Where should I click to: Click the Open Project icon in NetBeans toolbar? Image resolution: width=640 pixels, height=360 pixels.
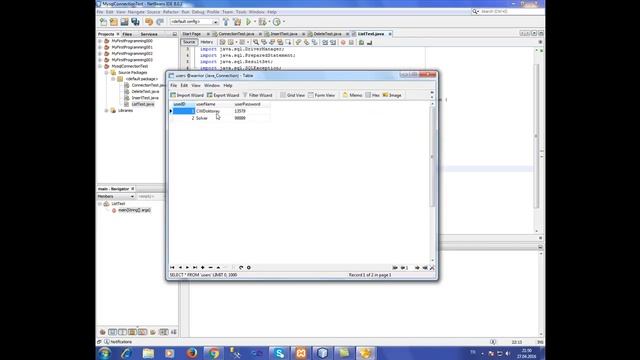(124, 22)
